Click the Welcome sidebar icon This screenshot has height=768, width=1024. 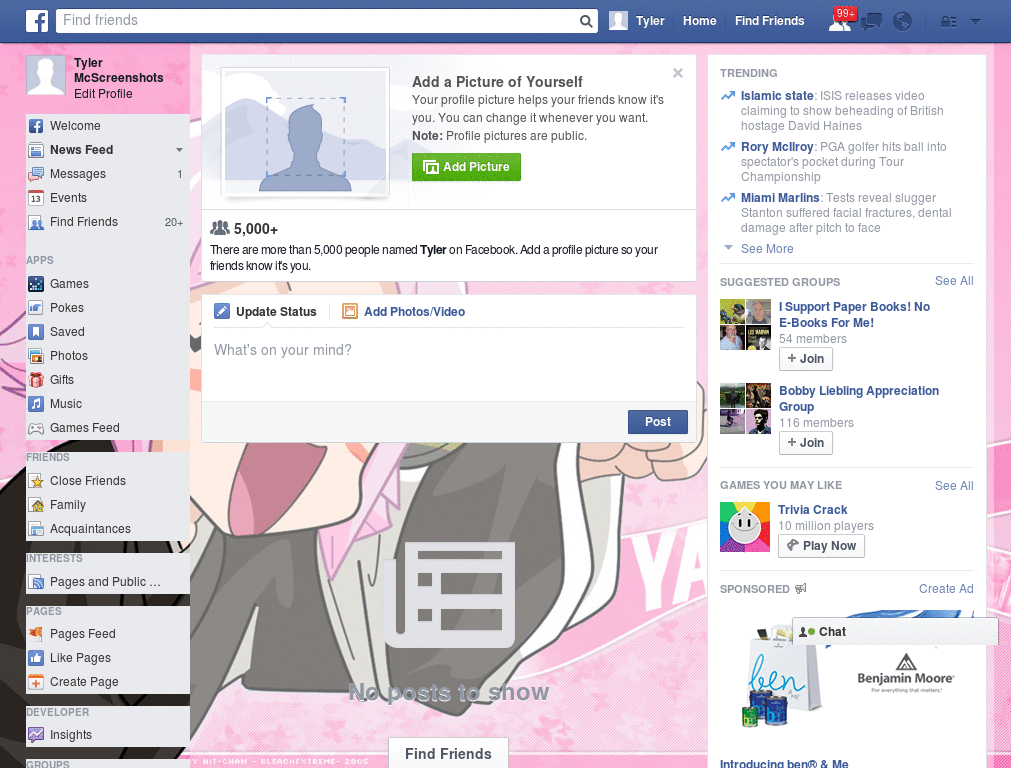[36, 126]
